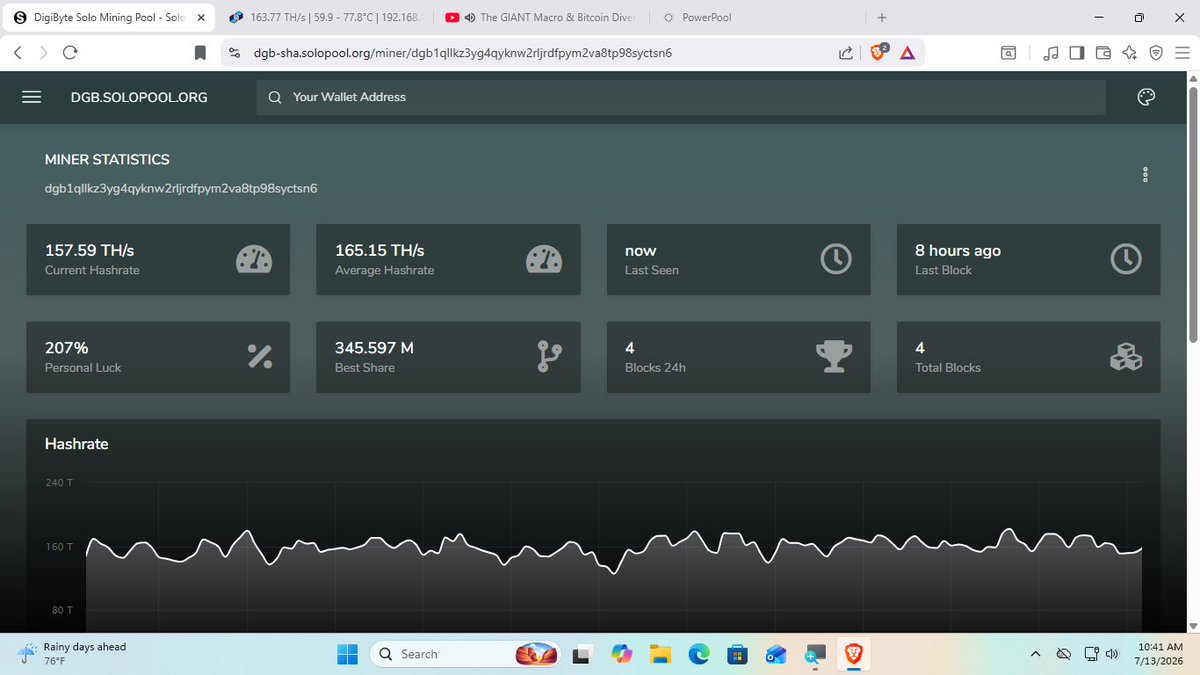
Task: Click the theme palette icon
Action: pyautogui.click(x=1146, y=97)
